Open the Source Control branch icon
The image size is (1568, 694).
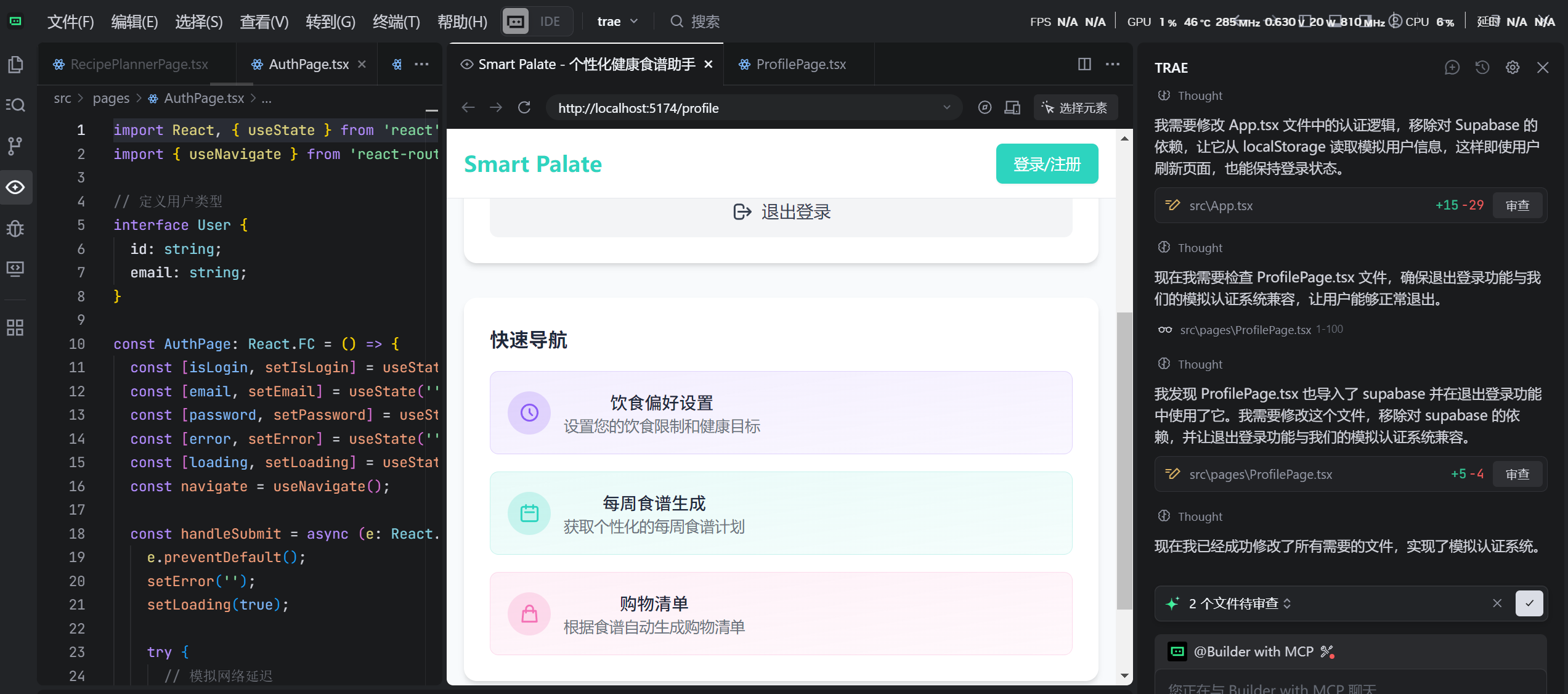(15, 146)
